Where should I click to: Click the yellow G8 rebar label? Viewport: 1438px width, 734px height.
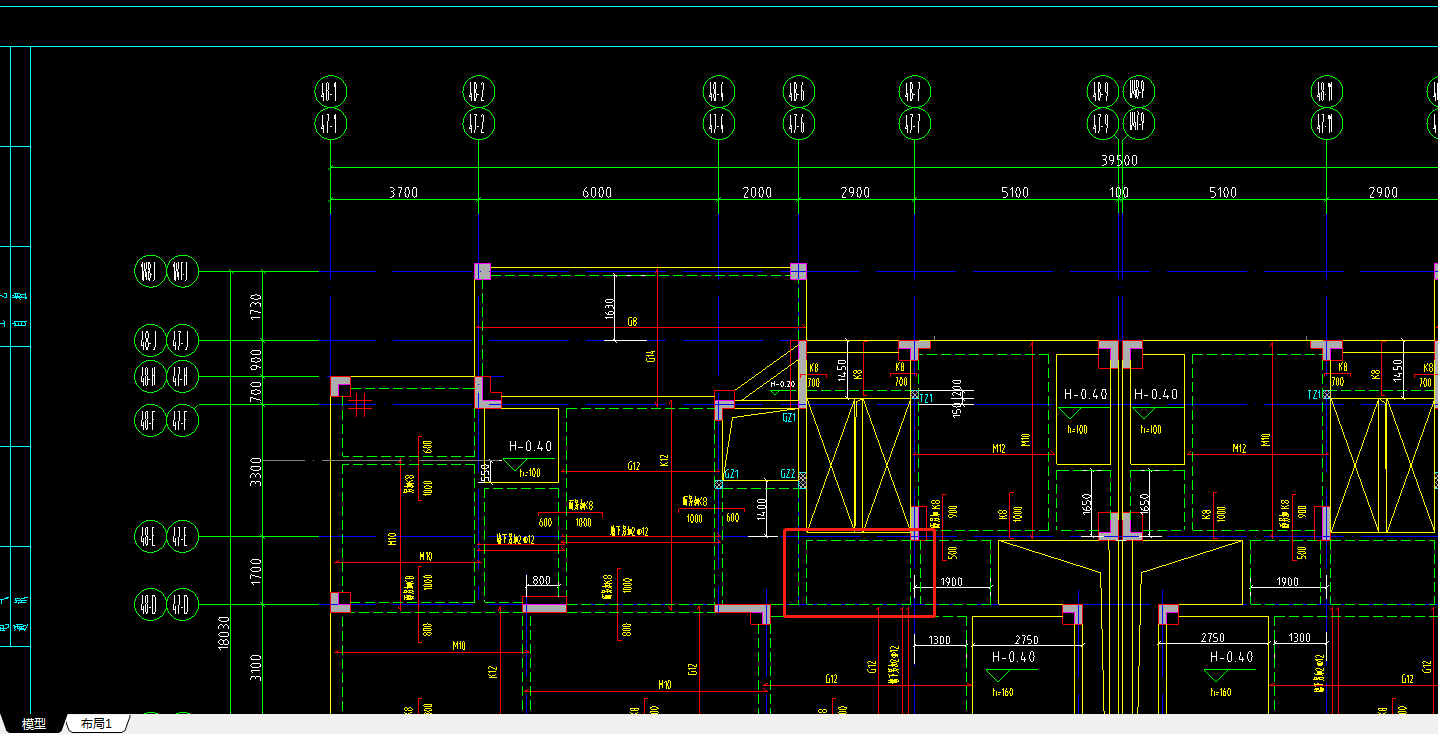(x=632, y=322)
